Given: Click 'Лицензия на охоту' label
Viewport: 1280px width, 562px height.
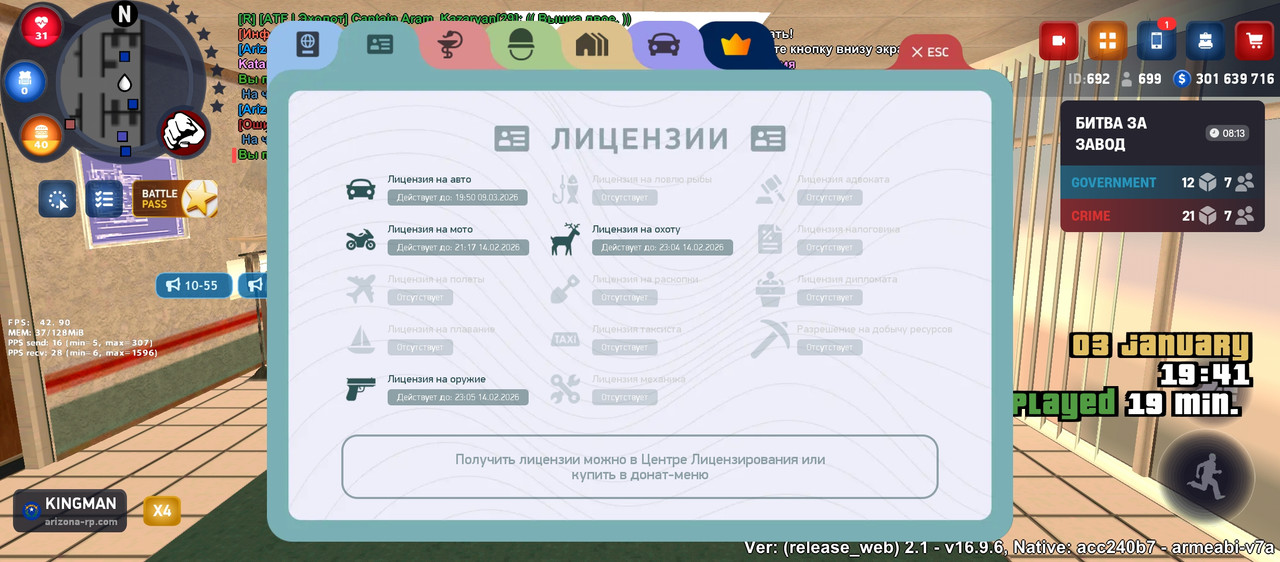Looking at the screenshot, I should pos(636,229).
